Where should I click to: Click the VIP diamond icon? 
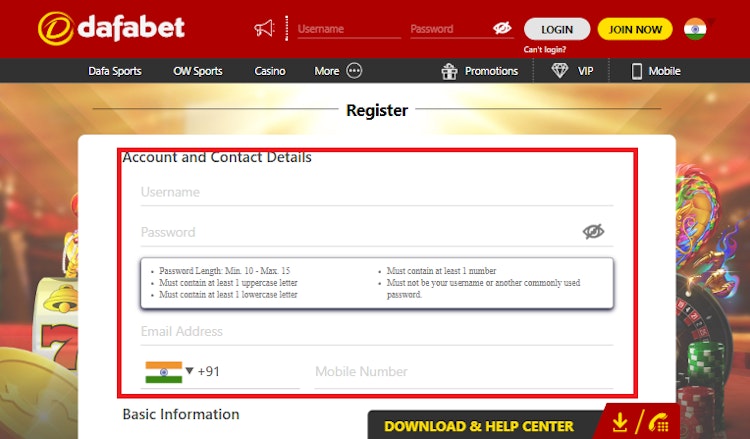tap(560, 71)
